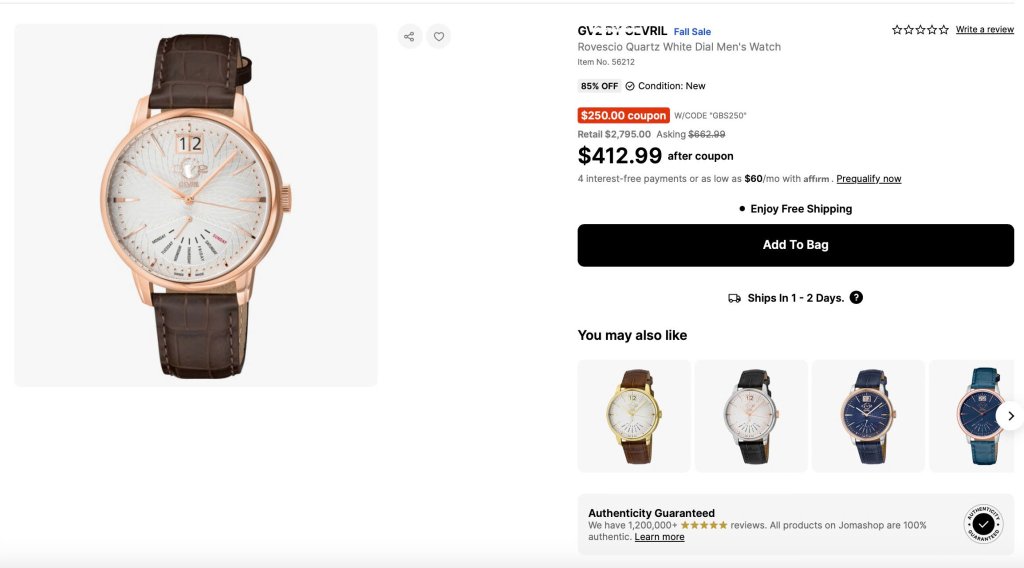1024x568 pixels.
Task: Click Prequalify now link
Action: (x=868, y=179)
